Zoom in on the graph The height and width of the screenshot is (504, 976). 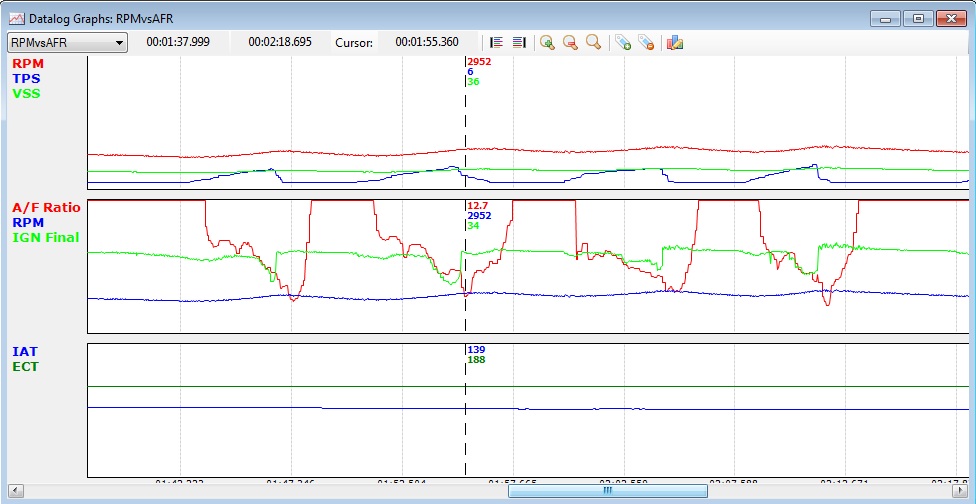(547, 42)
